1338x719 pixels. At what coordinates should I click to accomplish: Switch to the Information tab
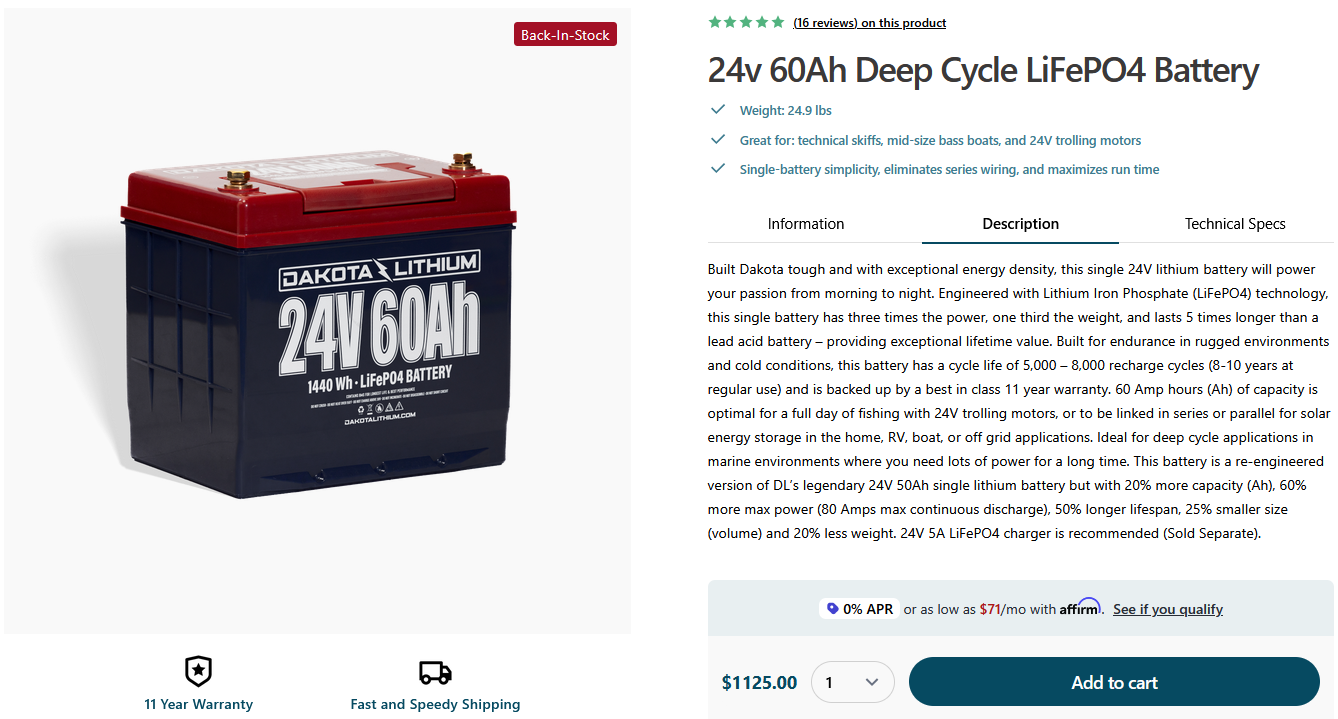click(x=806, y=224)
